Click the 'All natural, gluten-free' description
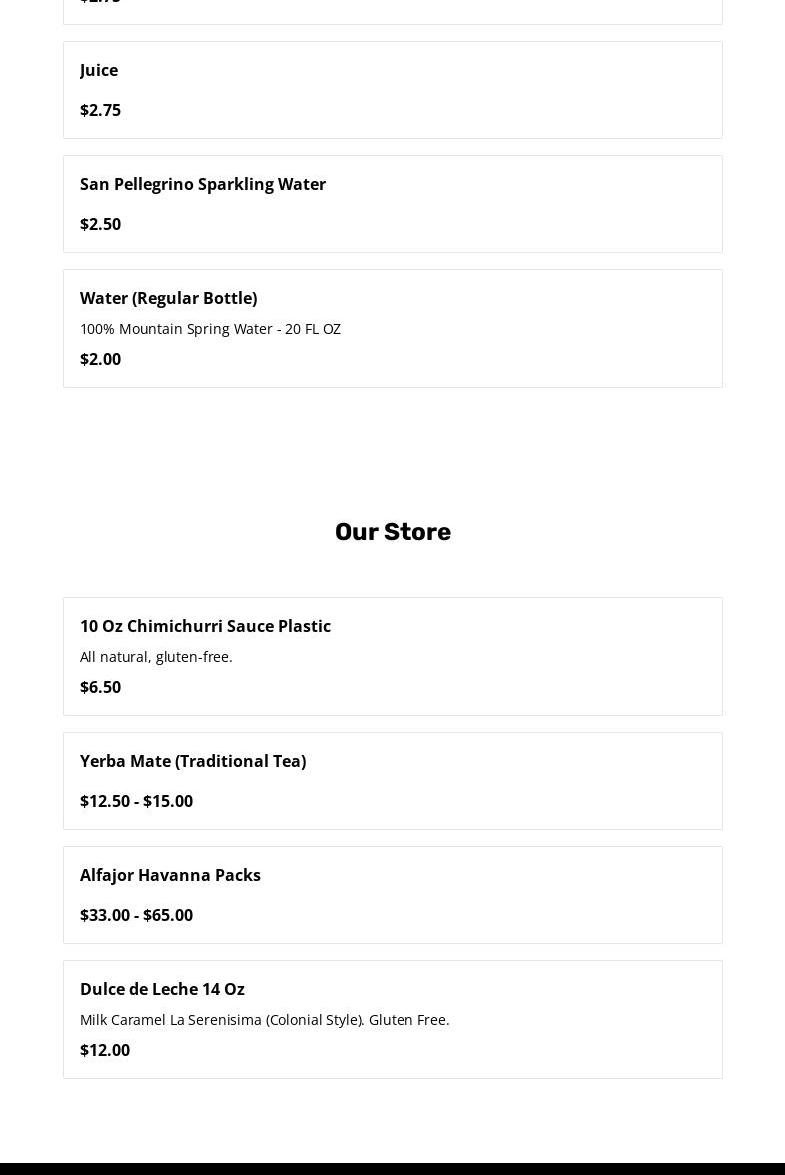Screen dimensions: 785x1175 [156, 657]
